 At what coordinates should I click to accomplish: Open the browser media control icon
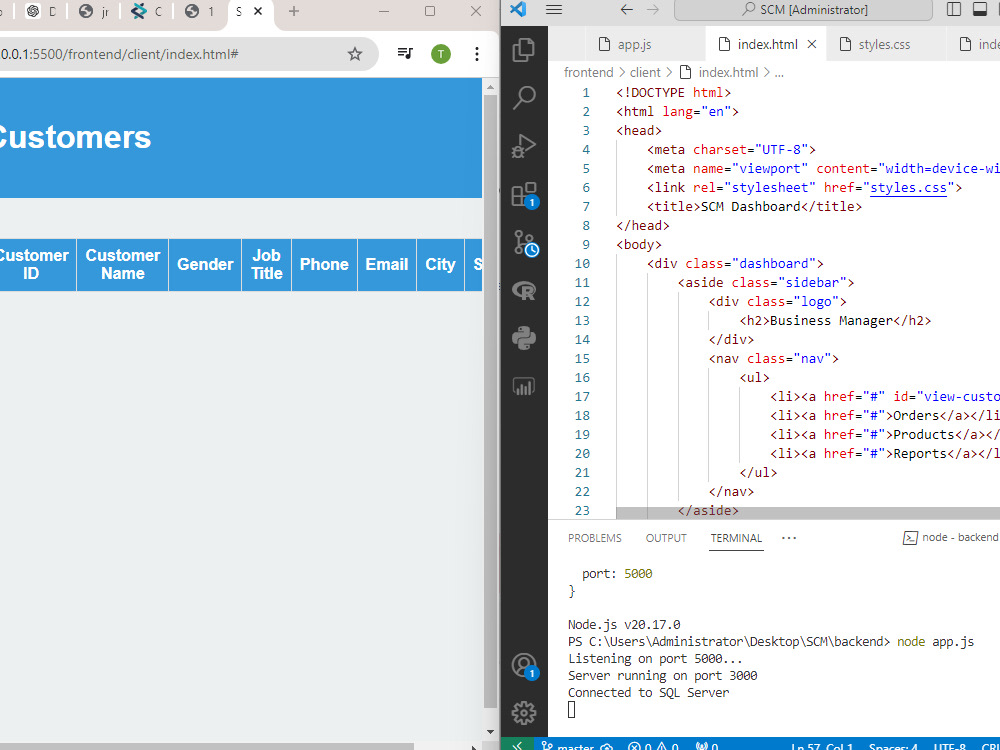tap(405, 54)
